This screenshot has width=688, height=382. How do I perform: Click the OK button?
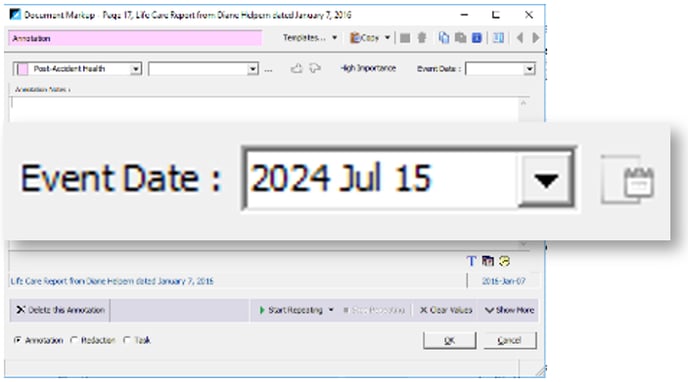pyautogui.click(x=449, y=340)
